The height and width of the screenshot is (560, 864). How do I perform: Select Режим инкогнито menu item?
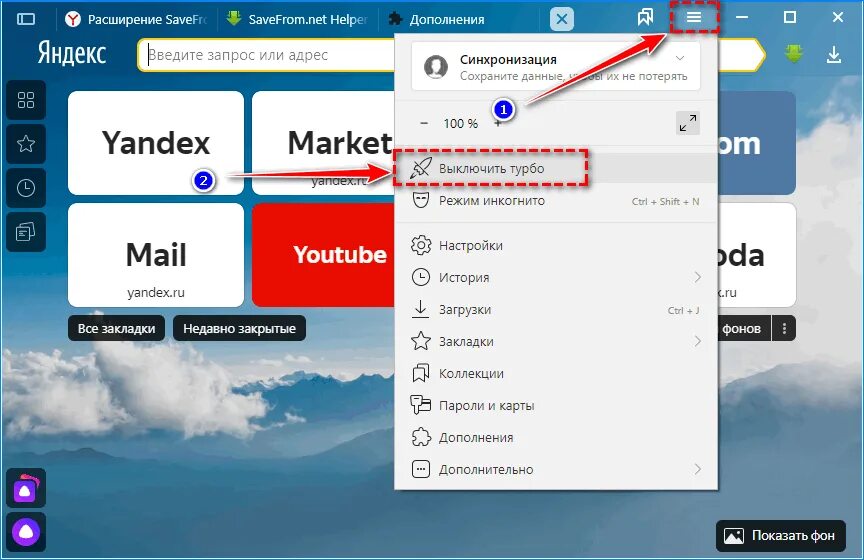click(x=555, y=201)
